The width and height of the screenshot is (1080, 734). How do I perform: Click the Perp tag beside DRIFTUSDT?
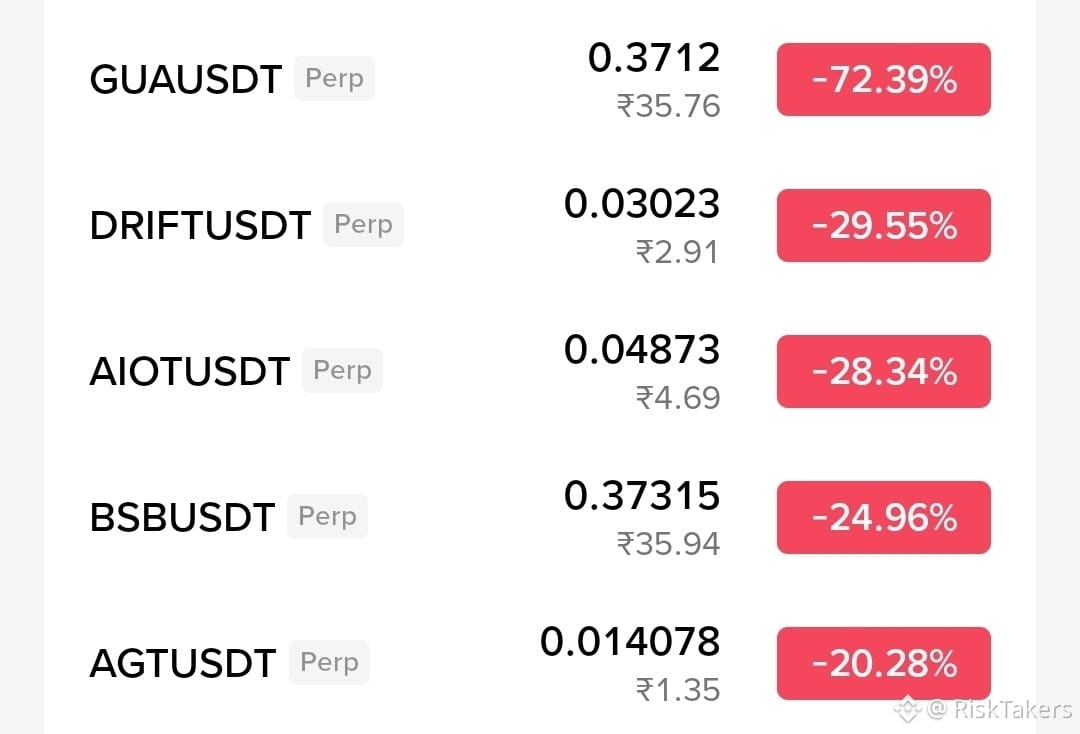pyautogui.click(x=364, y=224)
